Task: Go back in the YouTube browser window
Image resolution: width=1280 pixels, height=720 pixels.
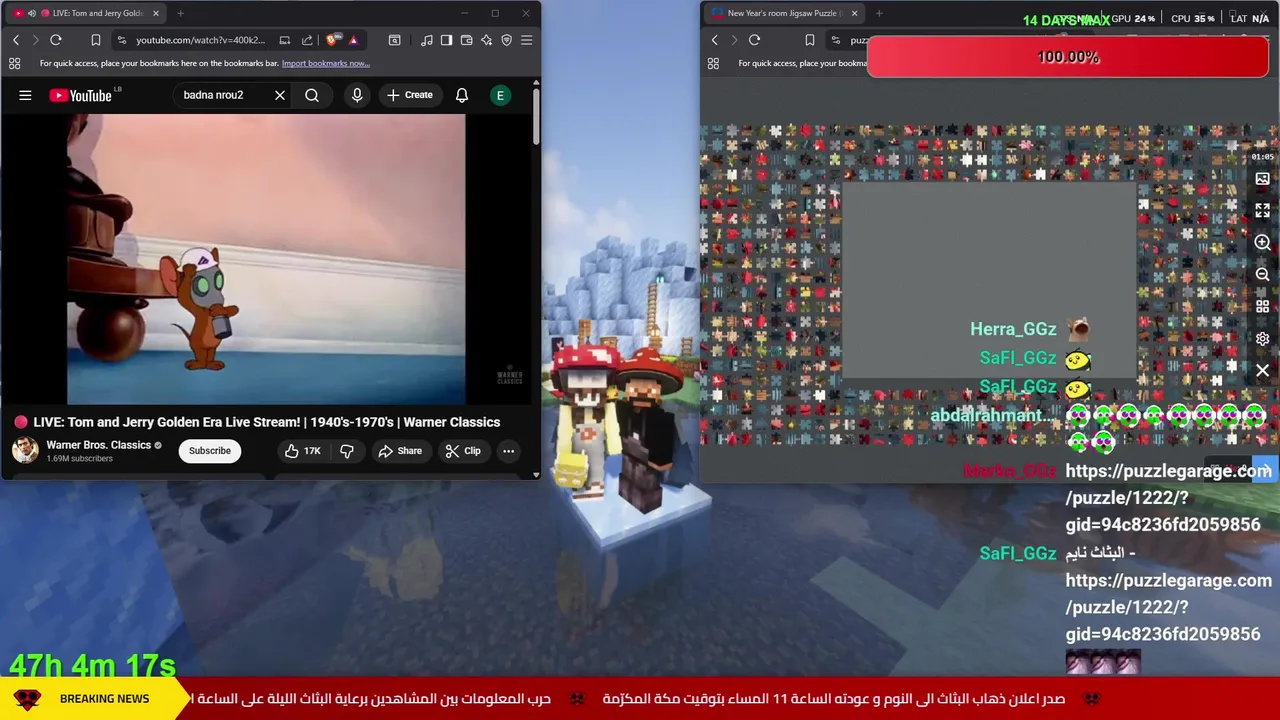Action: coord(16,40)
